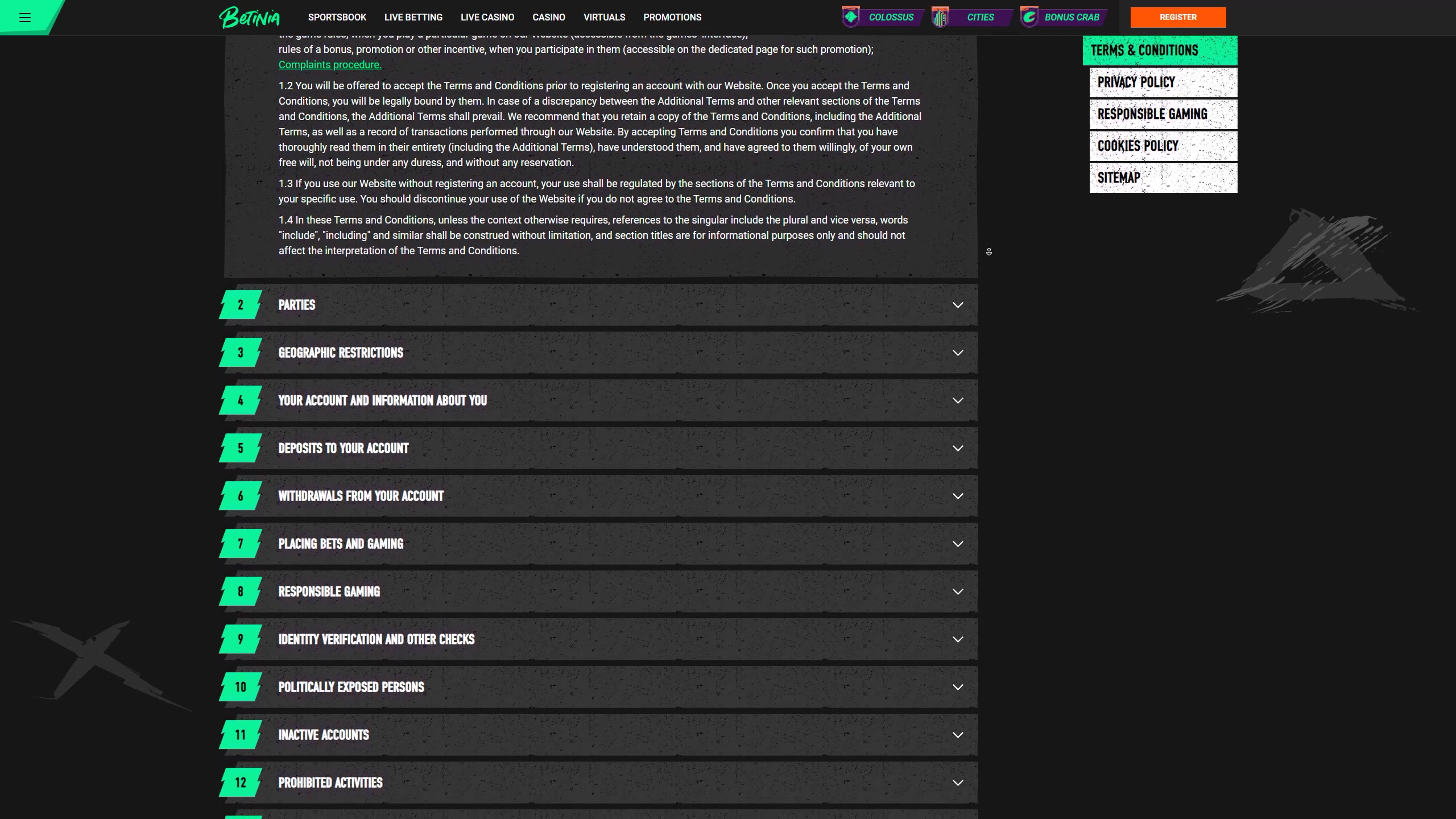1456x819 pixels.
Task: Click the number 2 section badge
Action: pyautogui.click(x=240, y=305)
